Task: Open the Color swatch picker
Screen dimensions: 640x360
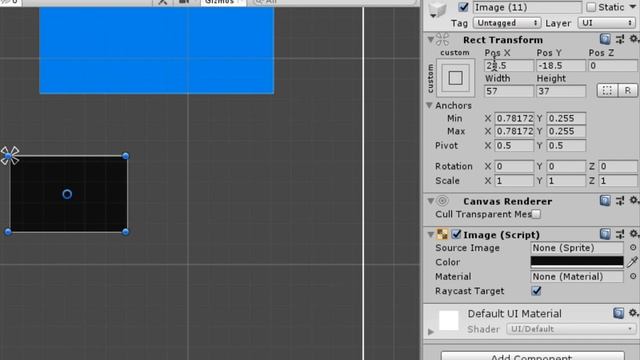Action: (577, 262)
